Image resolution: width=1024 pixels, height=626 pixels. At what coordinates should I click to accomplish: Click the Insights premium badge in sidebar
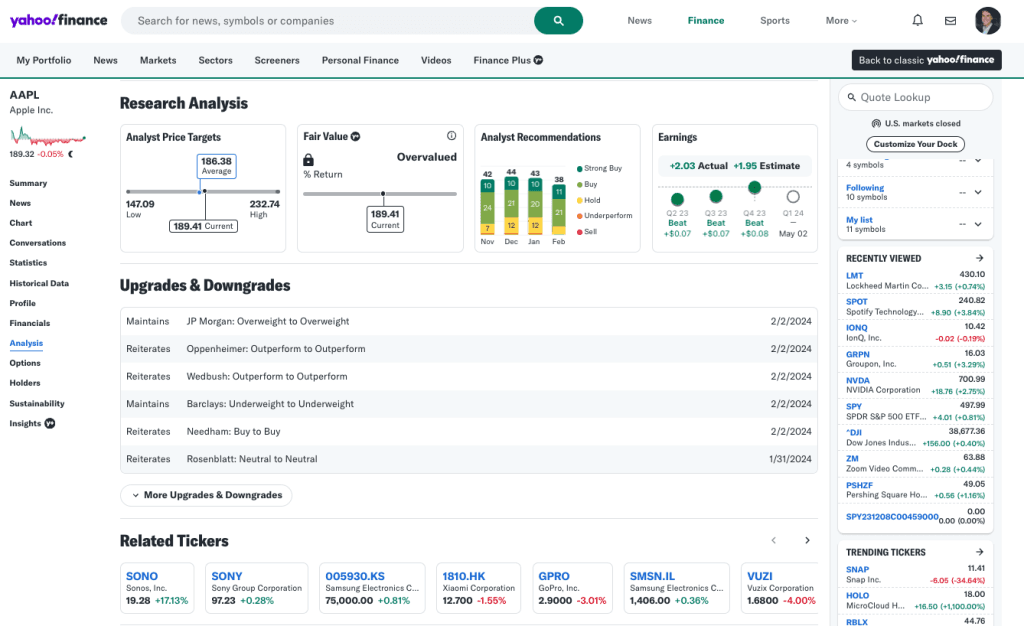(50, 423)
